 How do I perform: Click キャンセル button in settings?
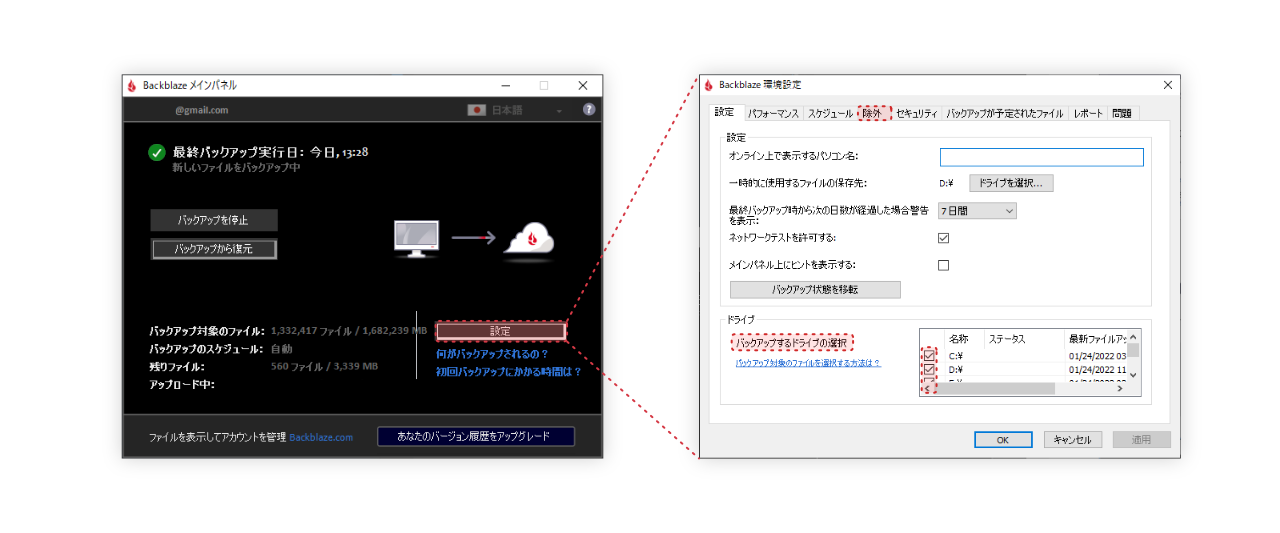tap(1073, 439)
